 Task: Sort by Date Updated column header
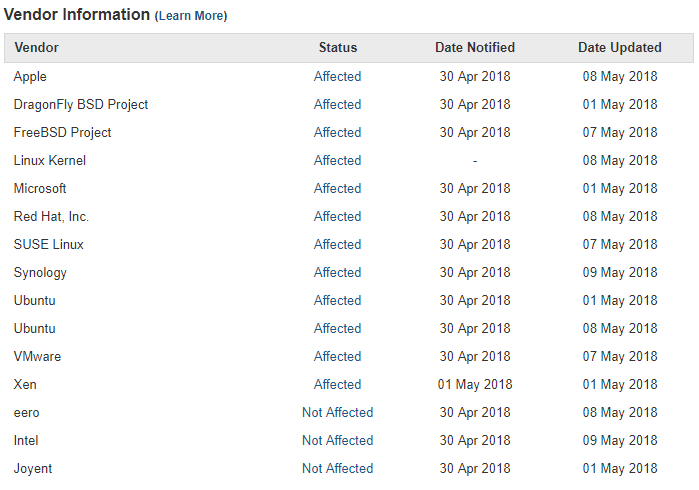(620, 47)
